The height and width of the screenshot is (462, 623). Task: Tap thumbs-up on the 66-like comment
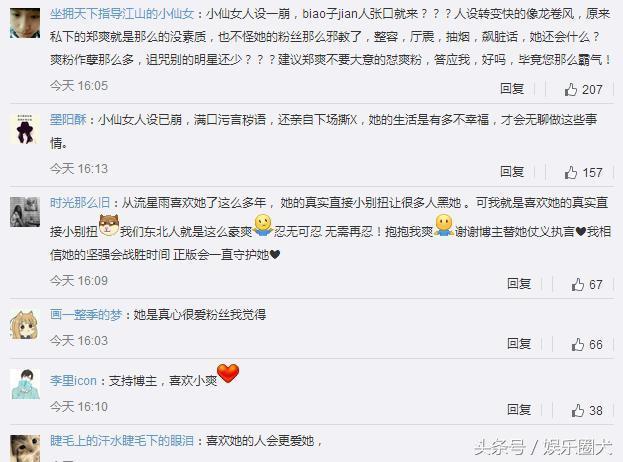point(578,344)
